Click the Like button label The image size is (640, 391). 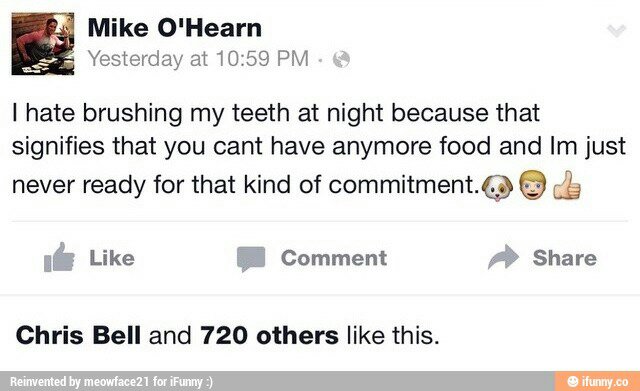coord(112,258)
